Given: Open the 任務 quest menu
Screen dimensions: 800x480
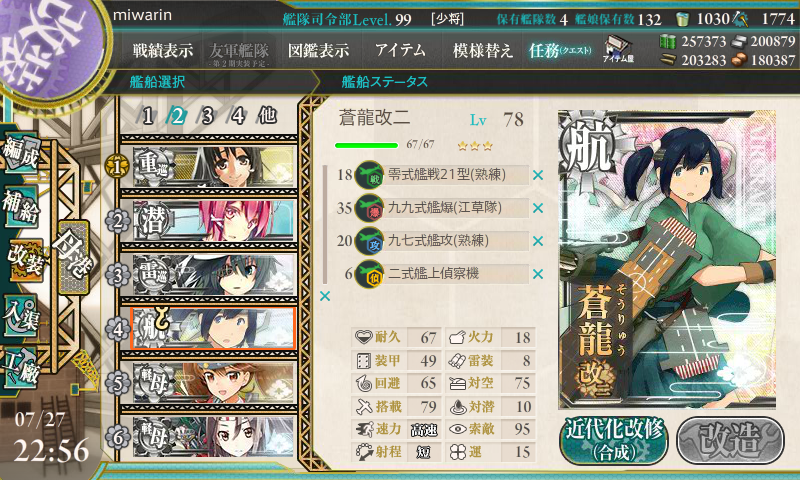Looking at the screenshot, I should 560,50.
